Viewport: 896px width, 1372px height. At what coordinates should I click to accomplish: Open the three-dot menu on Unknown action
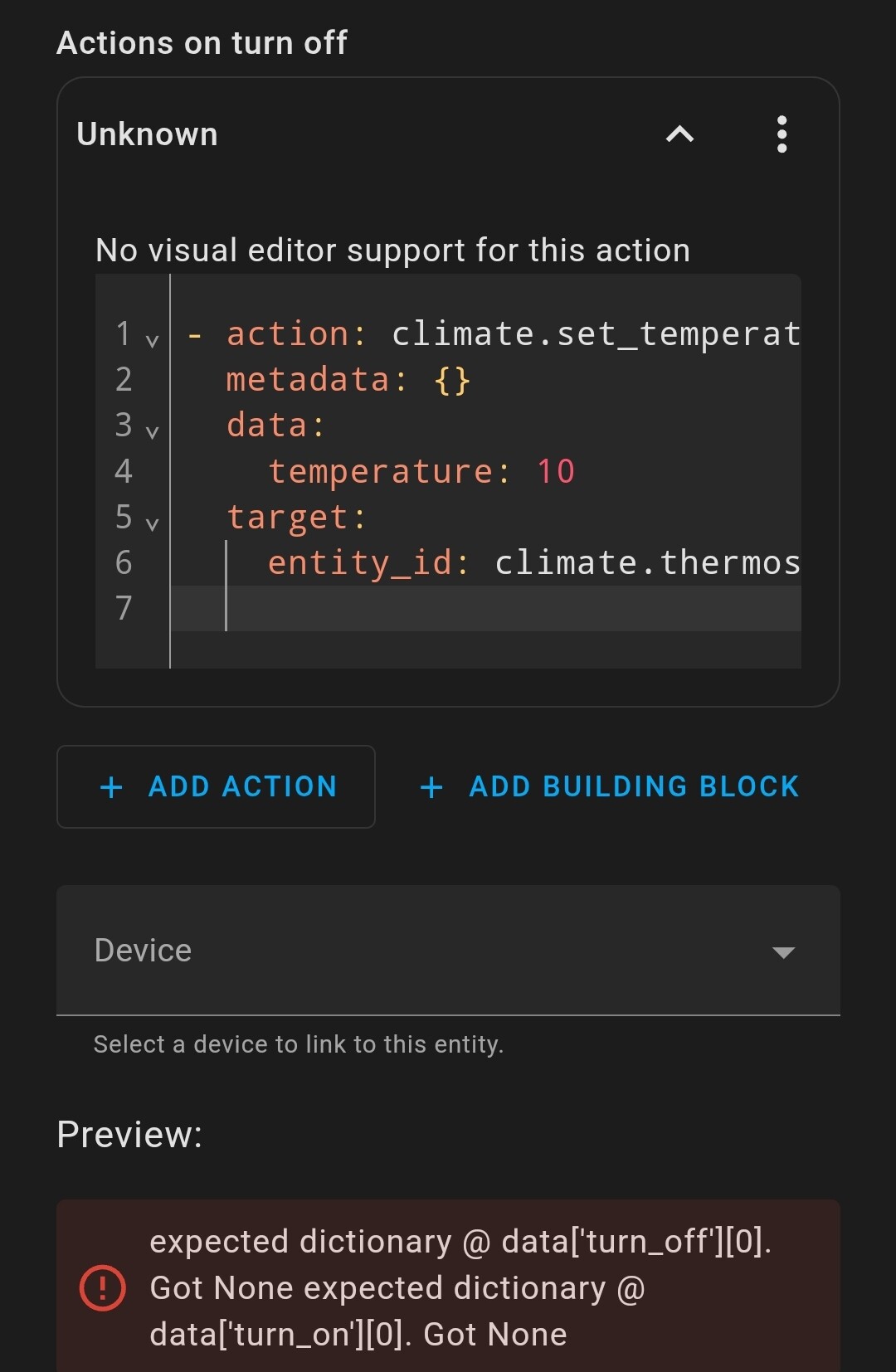(782, 134)
